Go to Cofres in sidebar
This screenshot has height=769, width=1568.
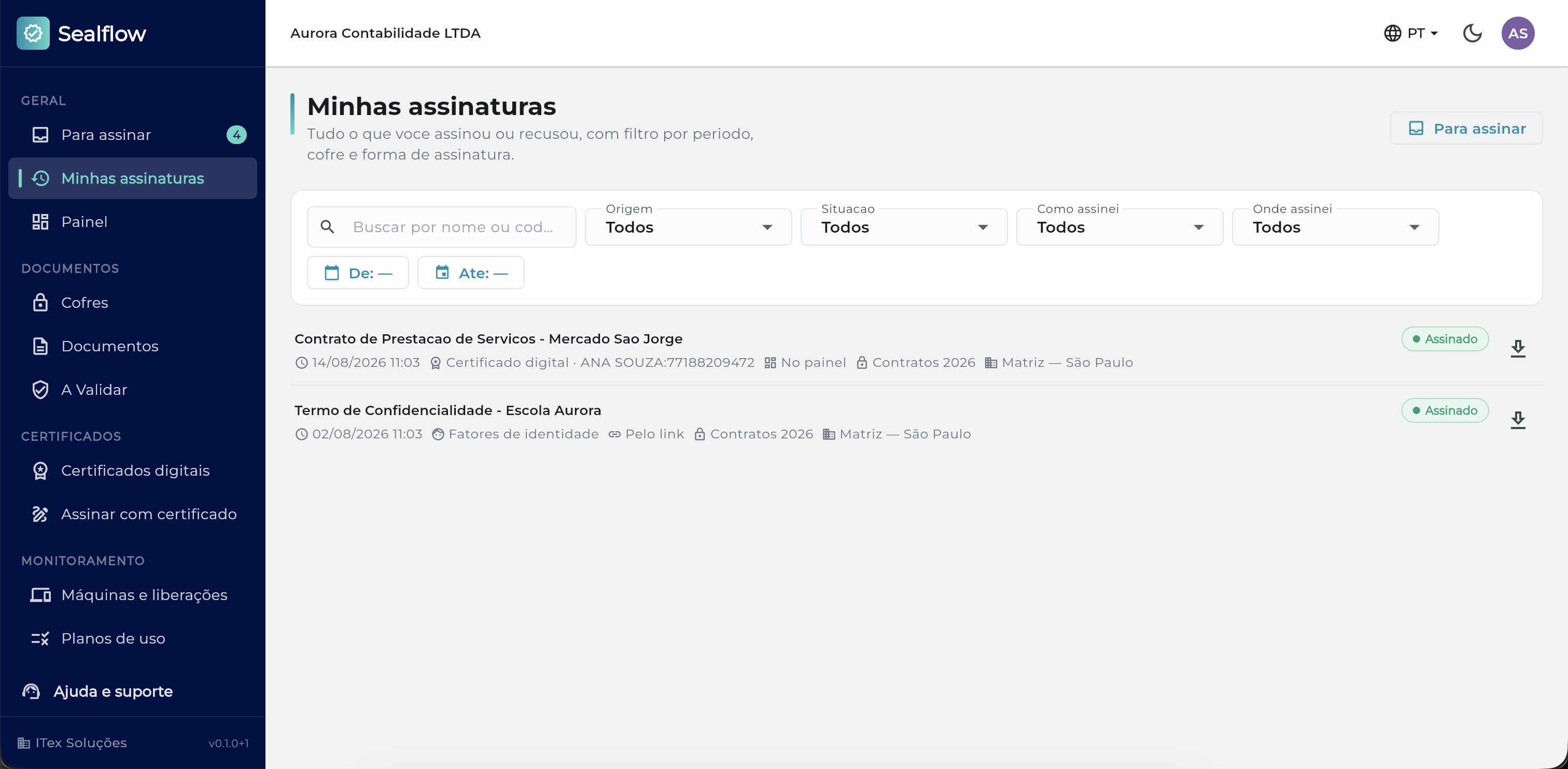[133, 303]
